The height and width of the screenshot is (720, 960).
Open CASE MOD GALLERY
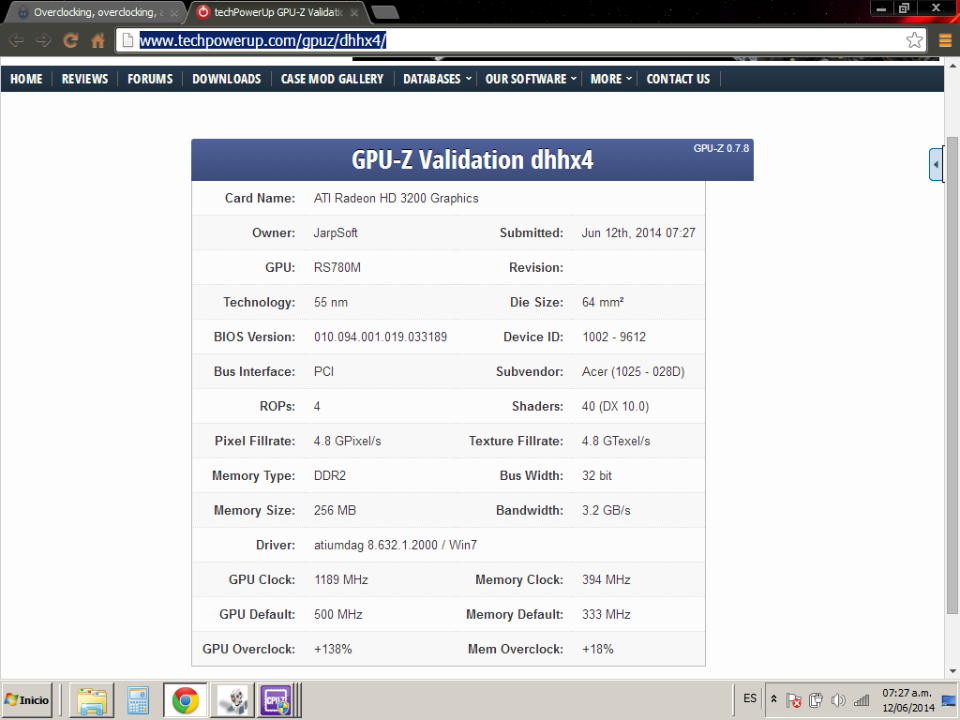332,79
